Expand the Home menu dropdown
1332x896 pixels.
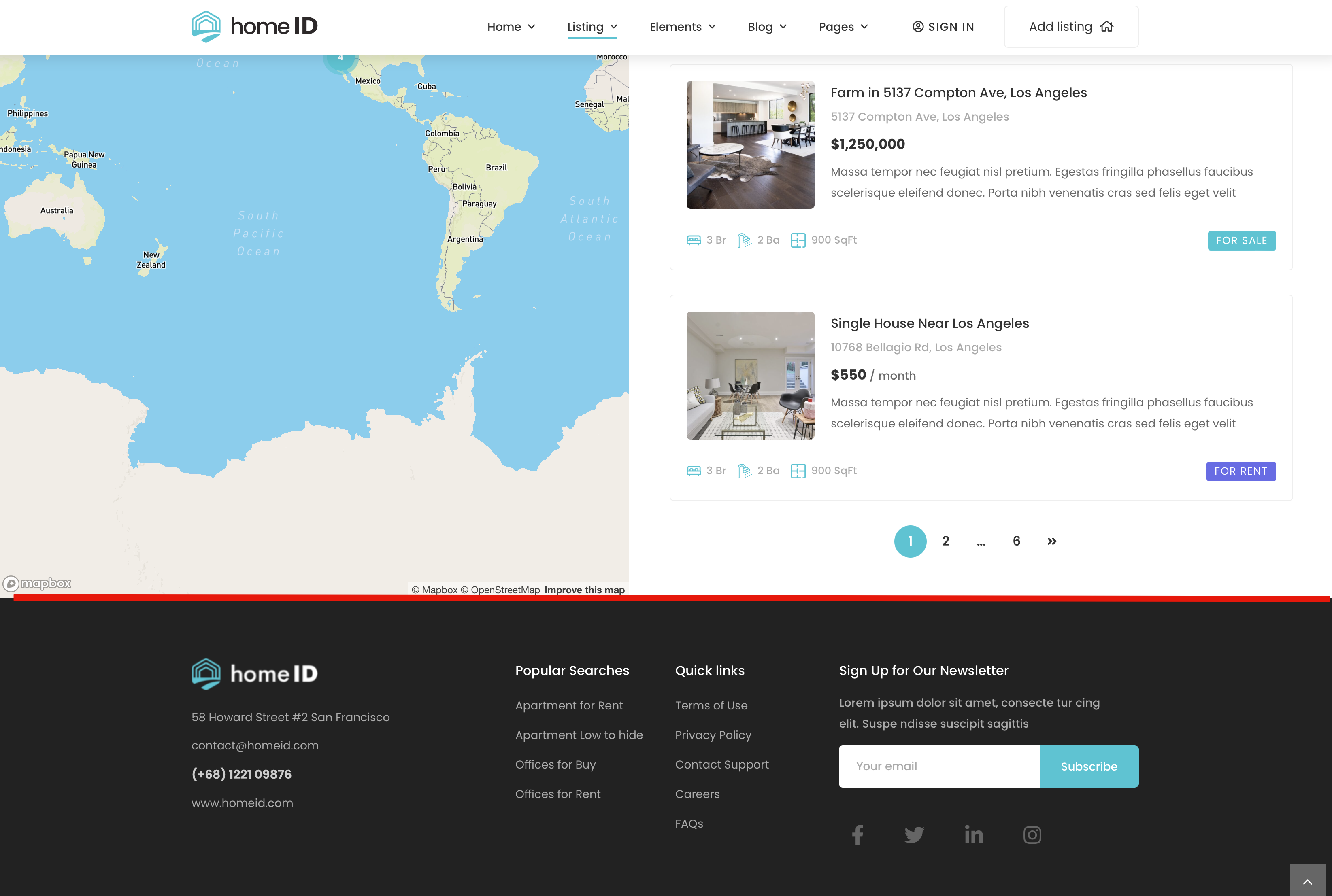(511, 27)
